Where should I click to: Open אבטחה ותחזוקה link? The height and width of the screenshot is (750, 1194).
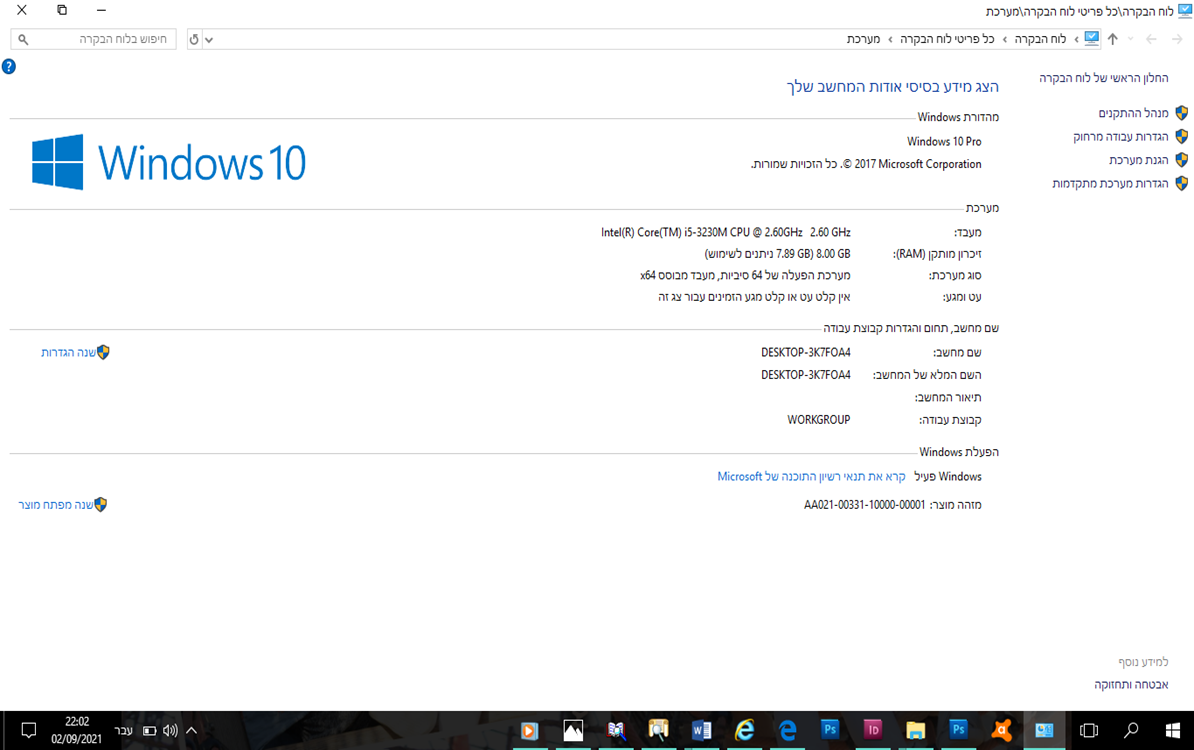click(1131, 685)
